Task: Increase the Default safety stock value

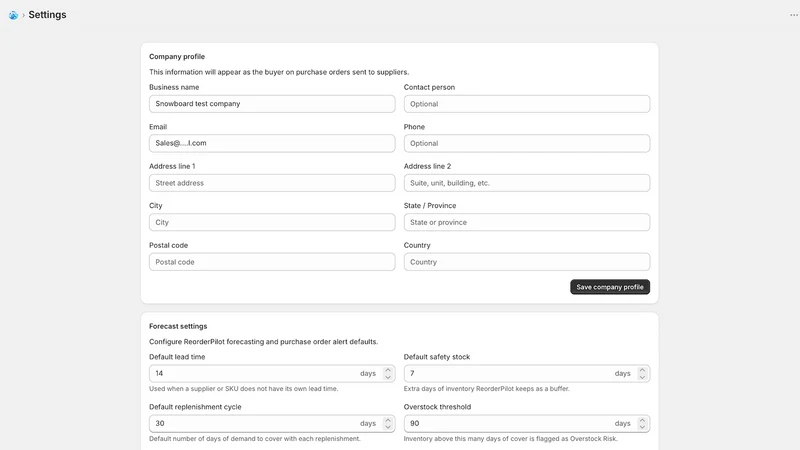Action: point(642,370)
